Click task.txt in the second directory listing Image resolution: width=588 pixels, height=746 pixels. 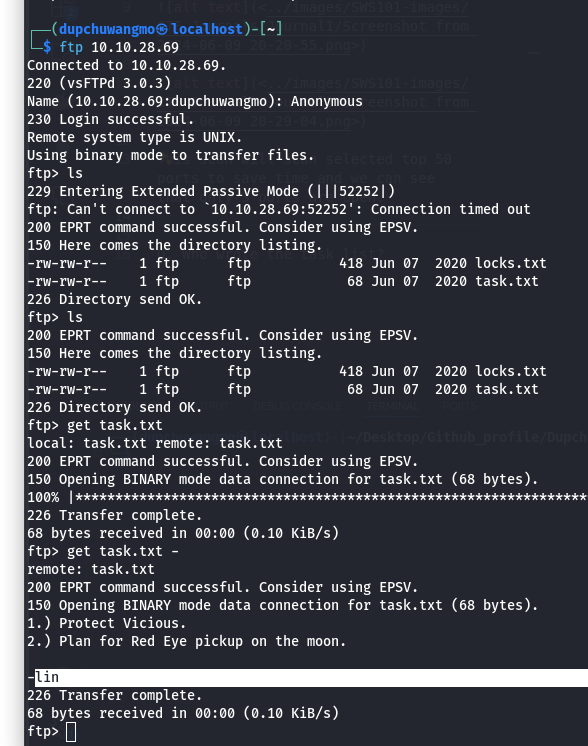[x=507, y=389]
